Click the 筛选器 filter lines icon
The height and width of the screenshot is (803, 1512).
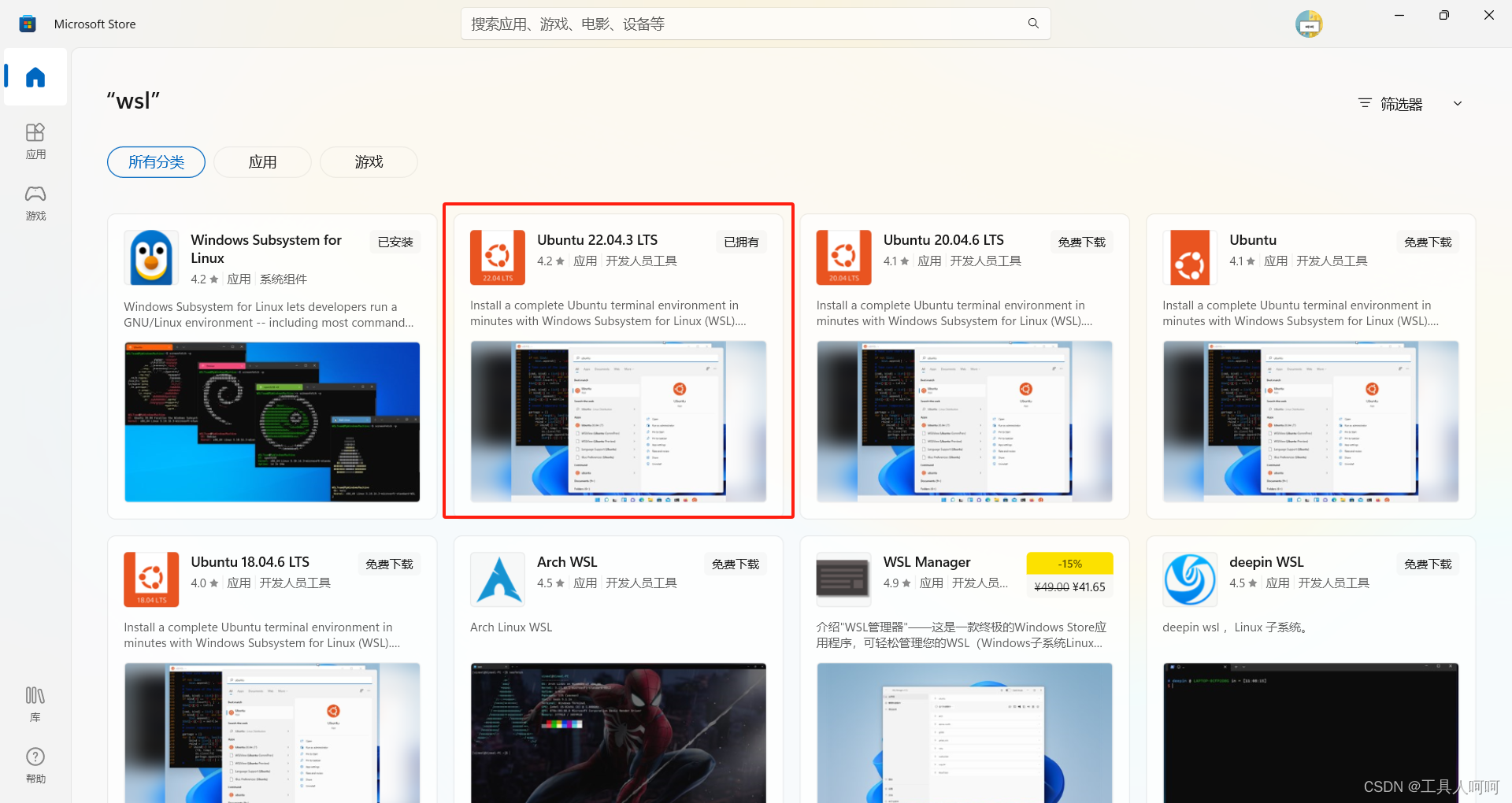1365,103
